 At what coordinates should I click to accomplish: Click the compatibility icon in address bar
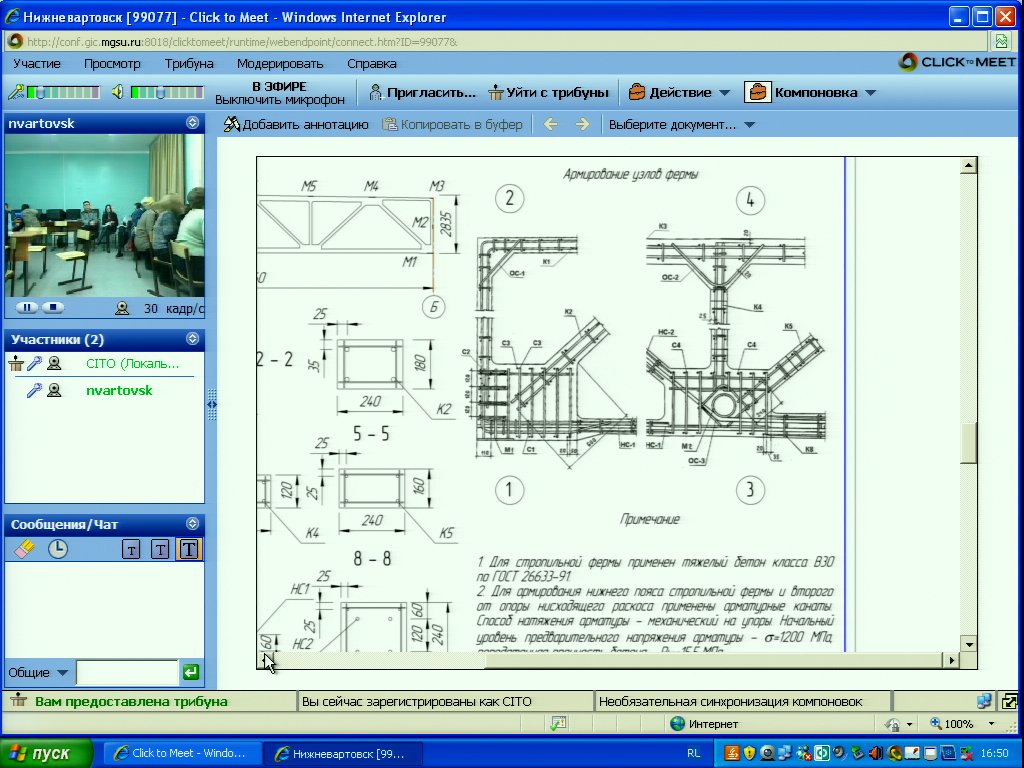(1001, 42)
